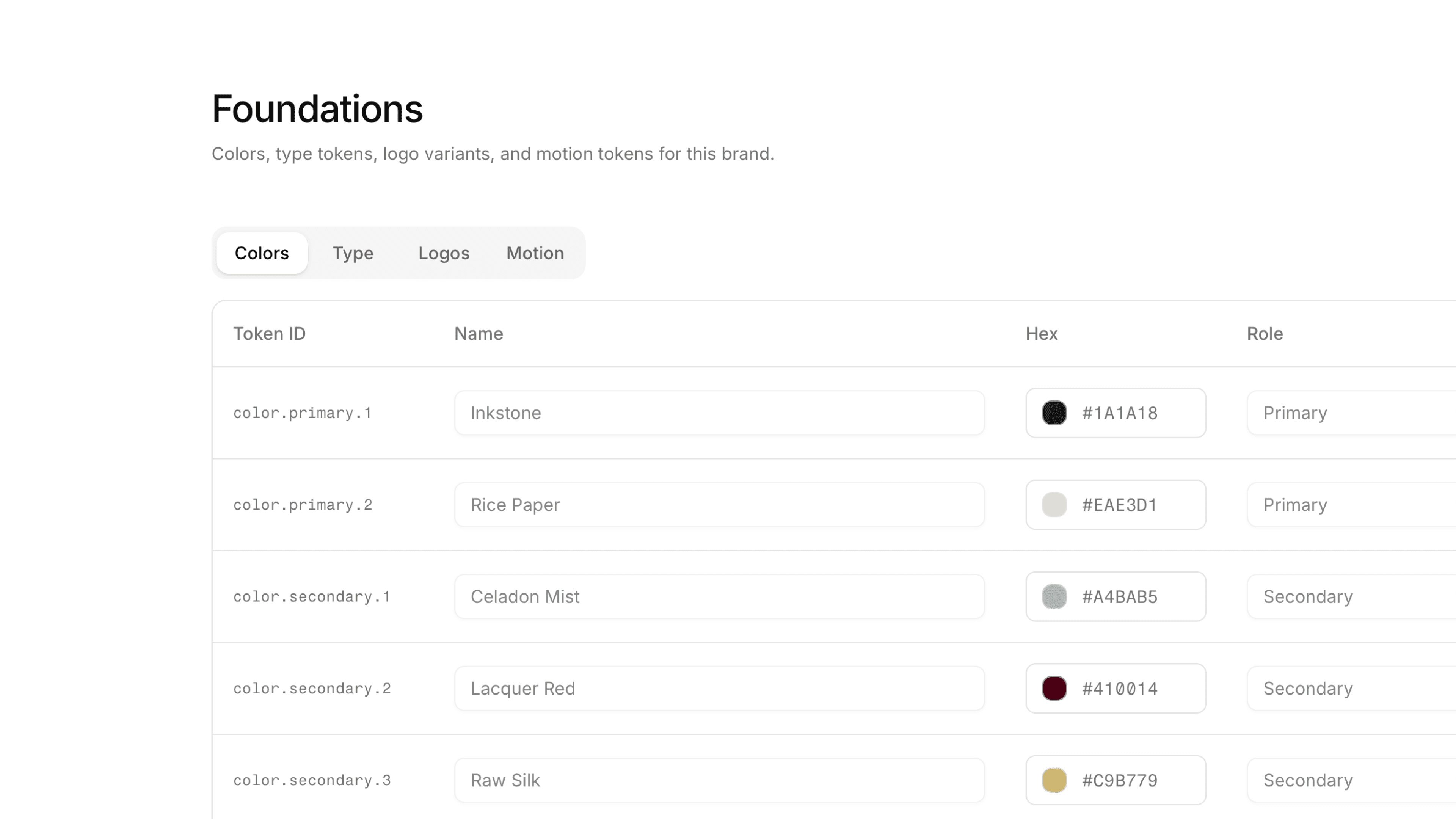Image resolution: width=1456 pixels, height=819 pixels.
Task: Click the Raw Silk name input
Action: 720,780
